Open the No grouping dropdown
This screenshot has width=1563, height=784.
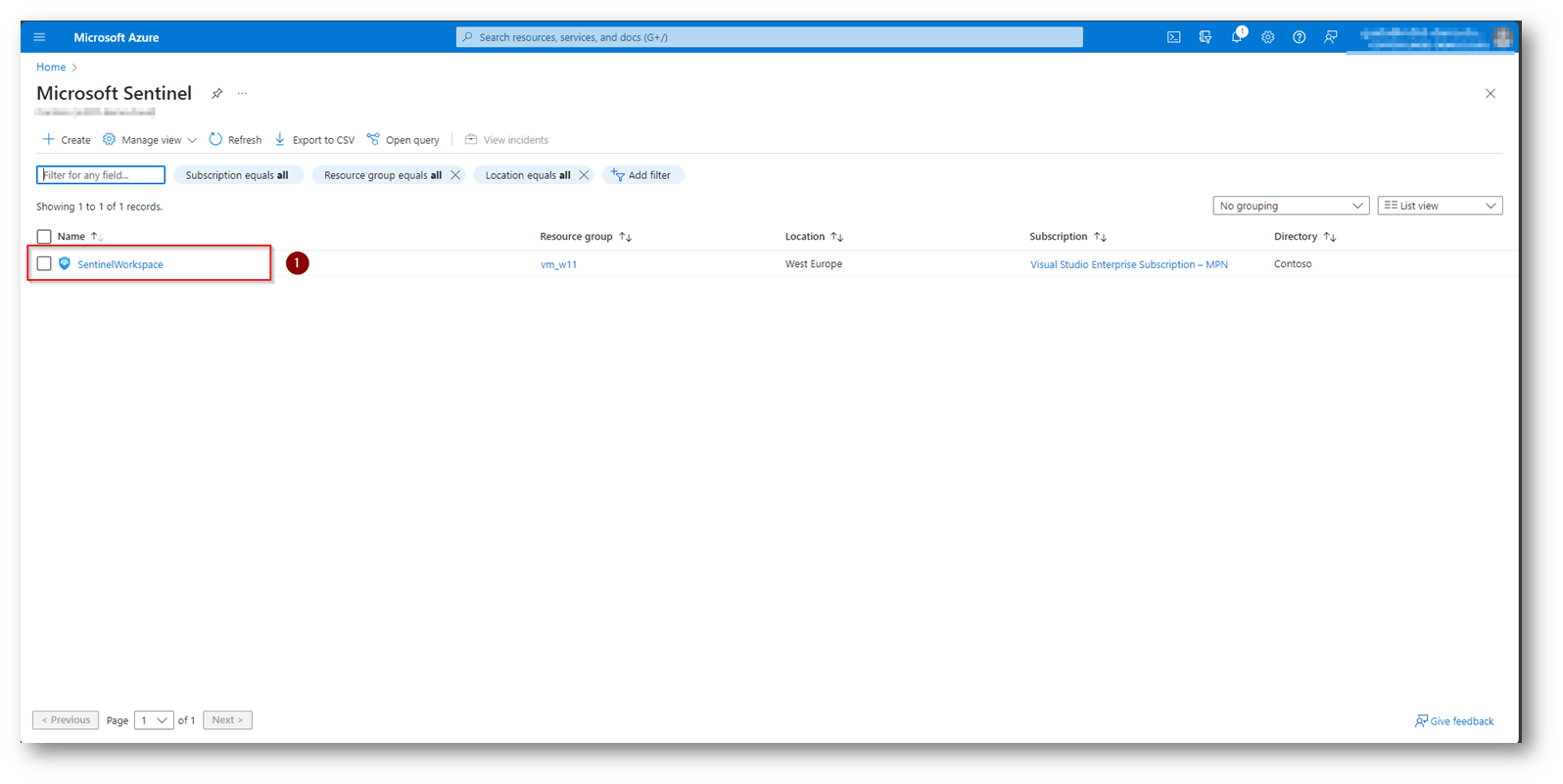[x=1291, y=206]
